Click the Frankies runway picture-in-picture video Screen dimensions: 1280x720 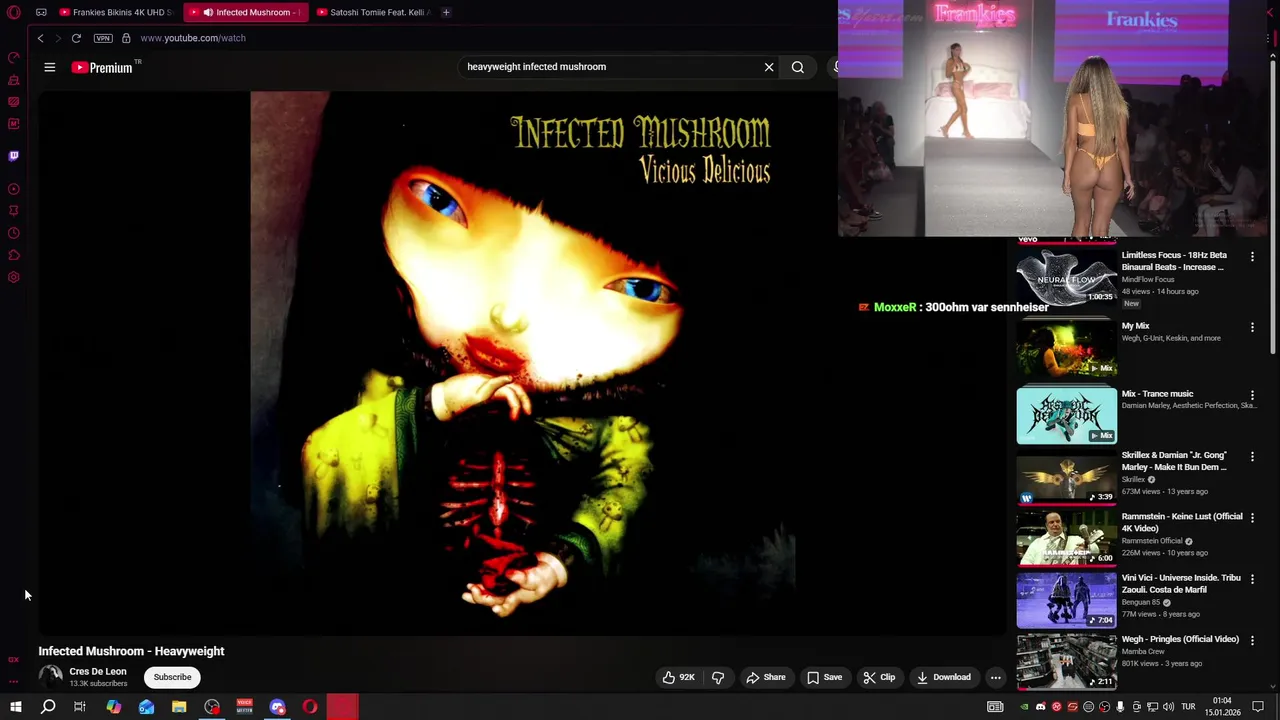(x=1053, y=118)
